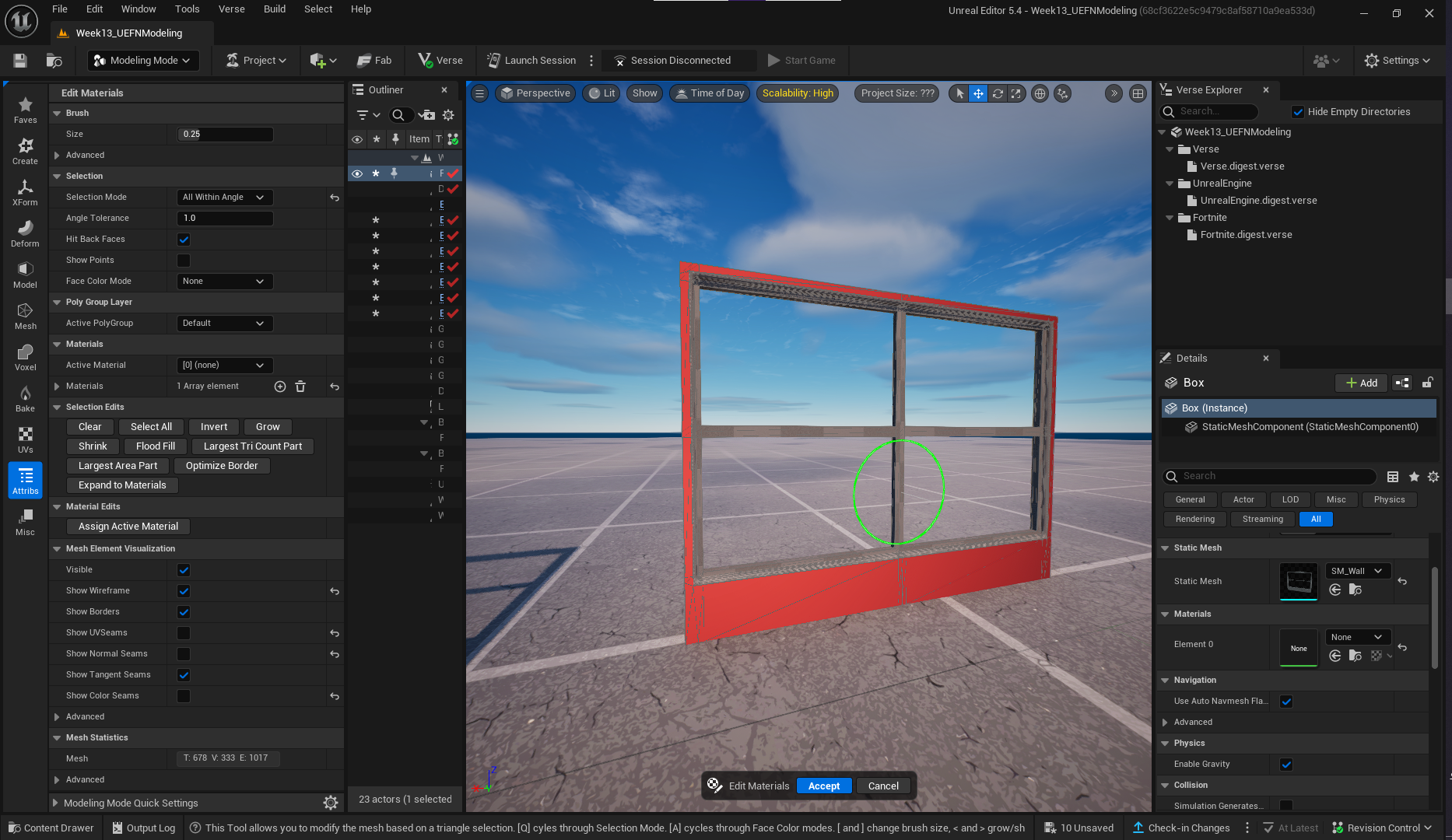Viewport: 1452px width, 840px height.
Task: Open the viewport hamburger options menu
Action: click(x=480, y=93)
